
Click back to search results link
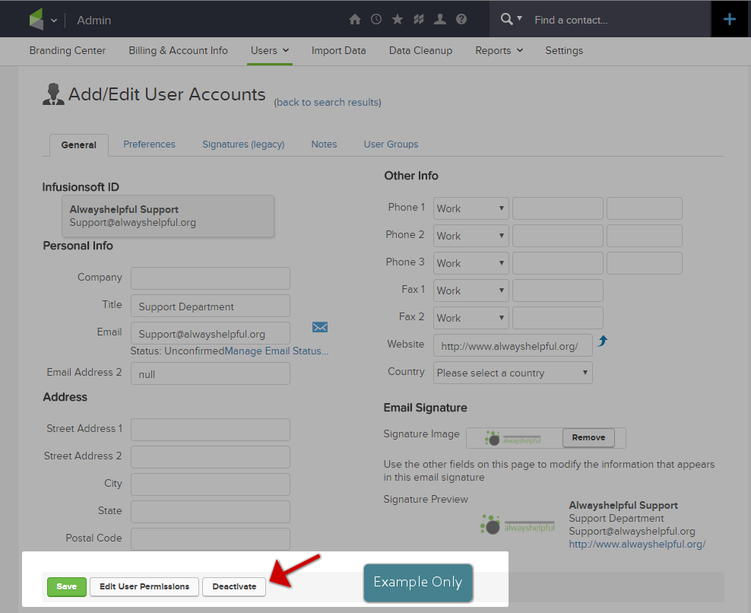point(328,102)
